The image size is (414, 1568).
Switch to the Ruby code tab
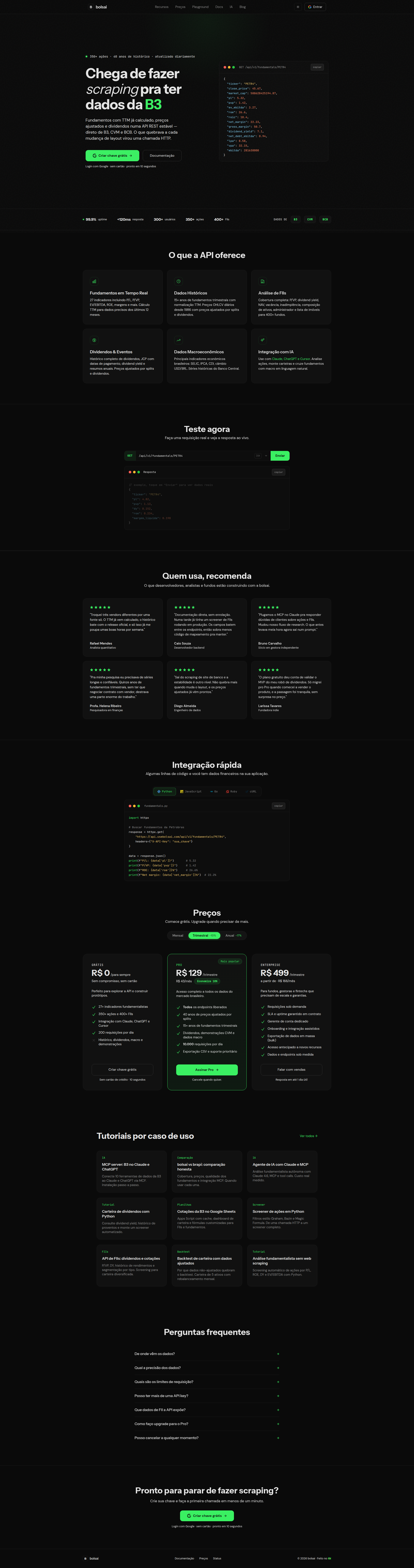(x=231, y=791)
